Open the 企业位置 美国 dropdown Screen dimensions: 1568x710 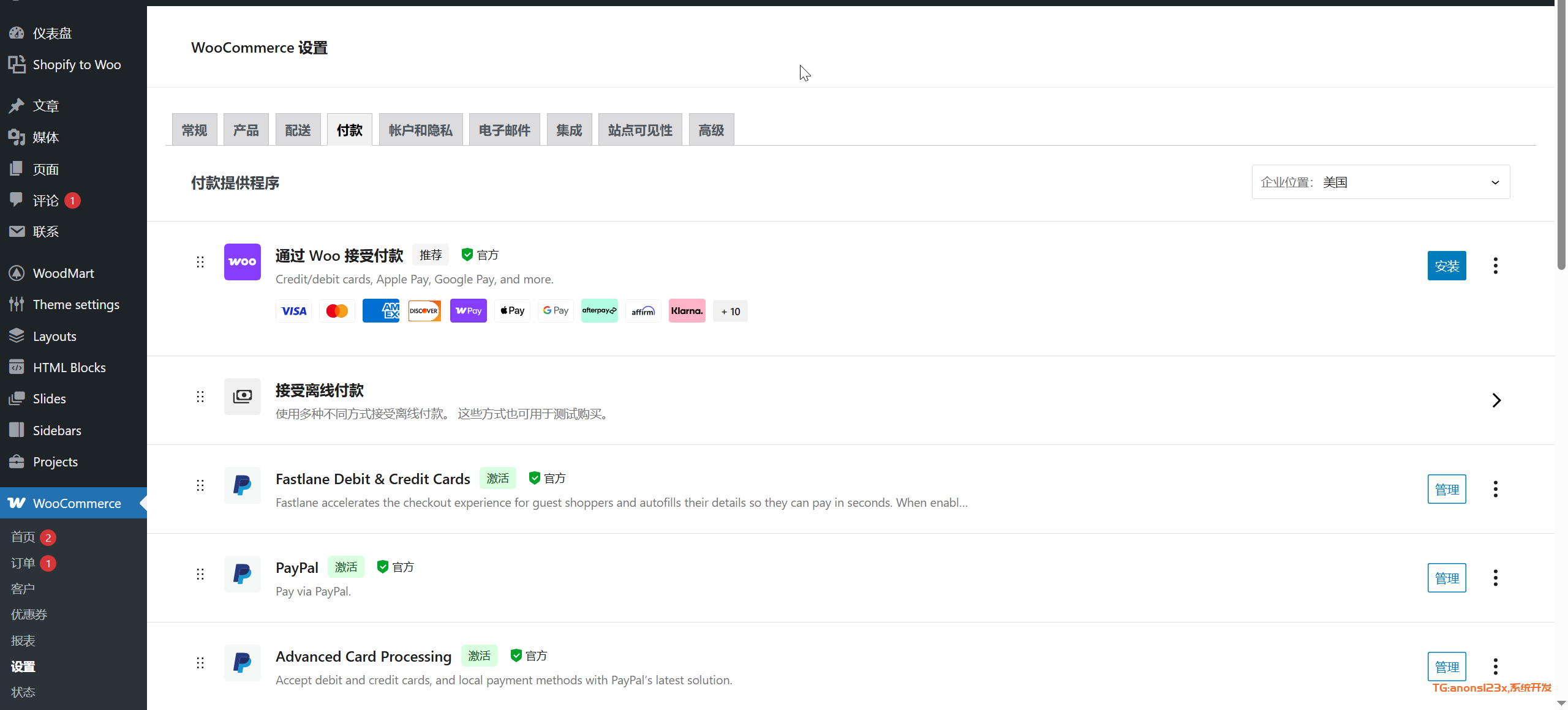[x=1381, y=182]
